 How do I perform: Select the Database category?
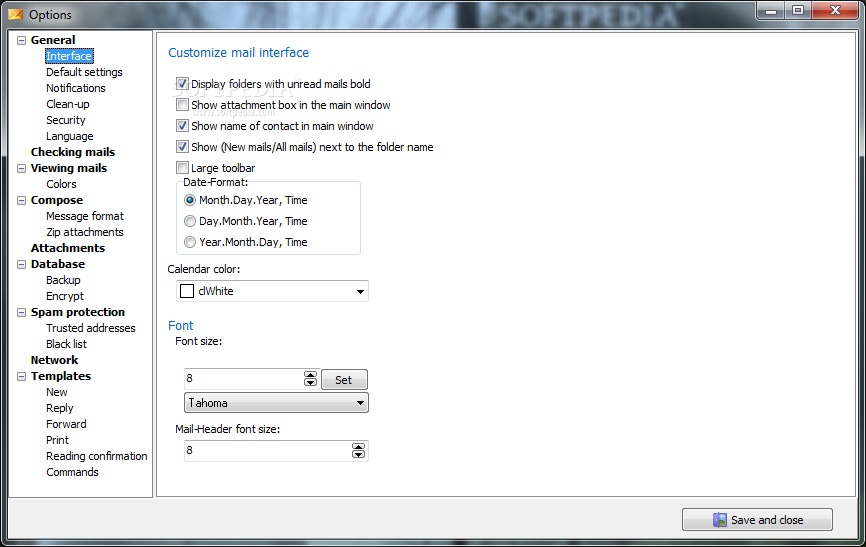pos(58,264)
